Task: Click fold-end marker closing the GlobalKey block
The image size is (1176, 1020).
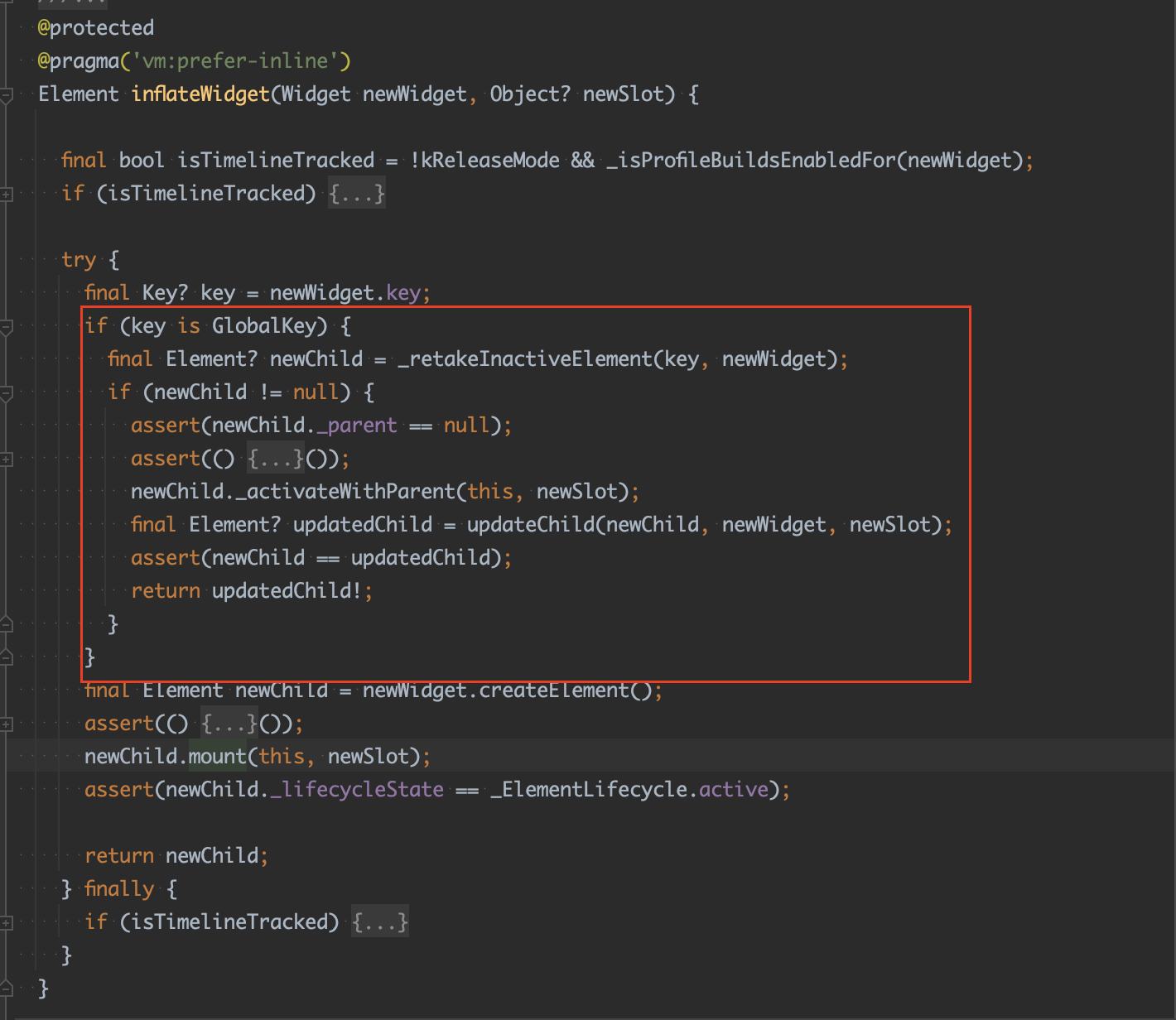Action: [x=6, y=657]
